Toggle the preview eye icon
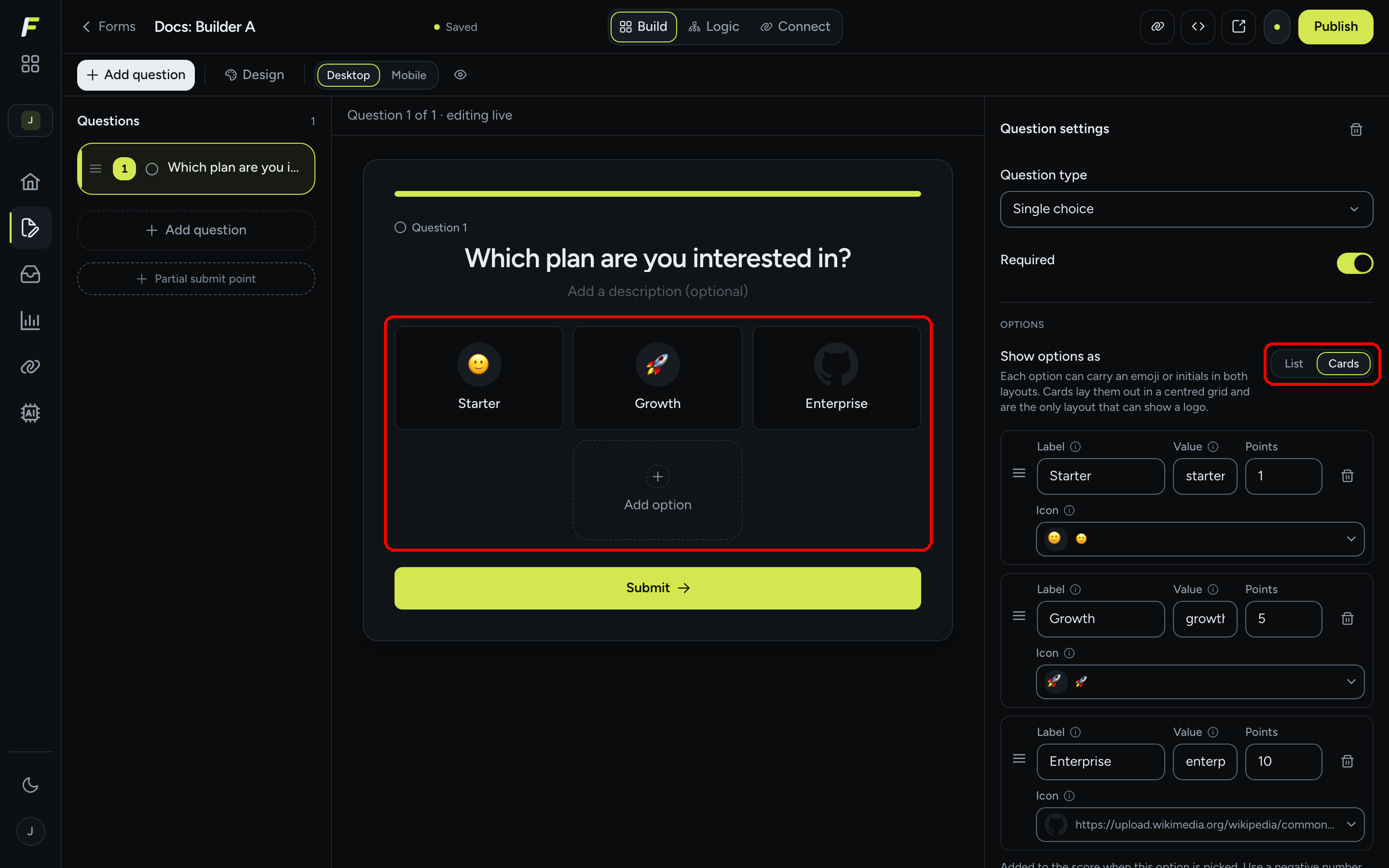 (x=460, y=75)
